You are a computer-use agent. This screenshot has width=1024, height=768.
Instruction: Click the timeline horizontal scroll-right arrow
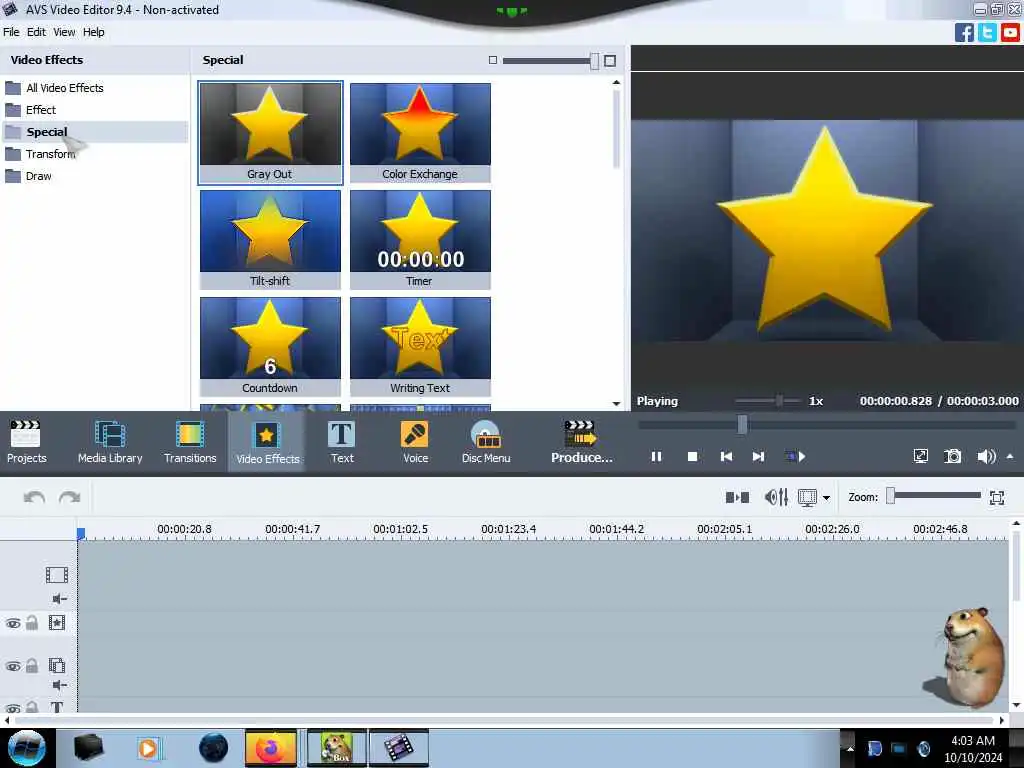(x=1001, y=720)
